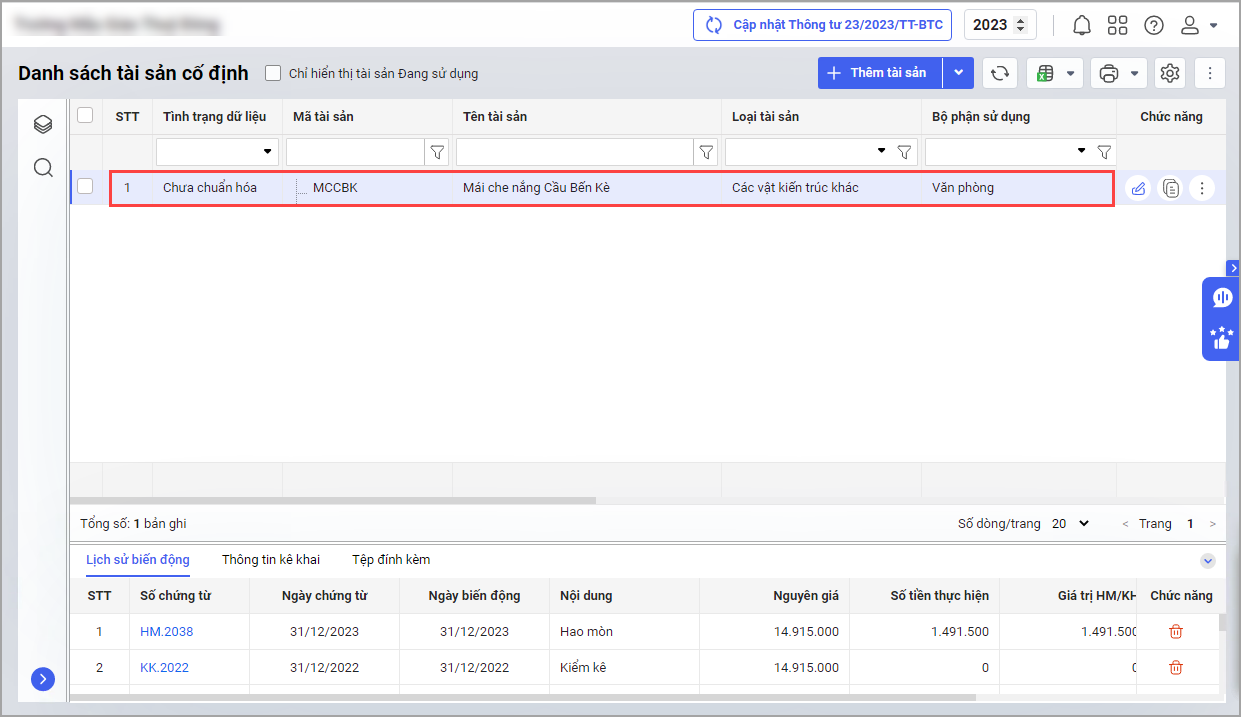Screen dimensions: 1241x717
Task: Delete the HM.2038 history record
Action: tap(1176, 632)
